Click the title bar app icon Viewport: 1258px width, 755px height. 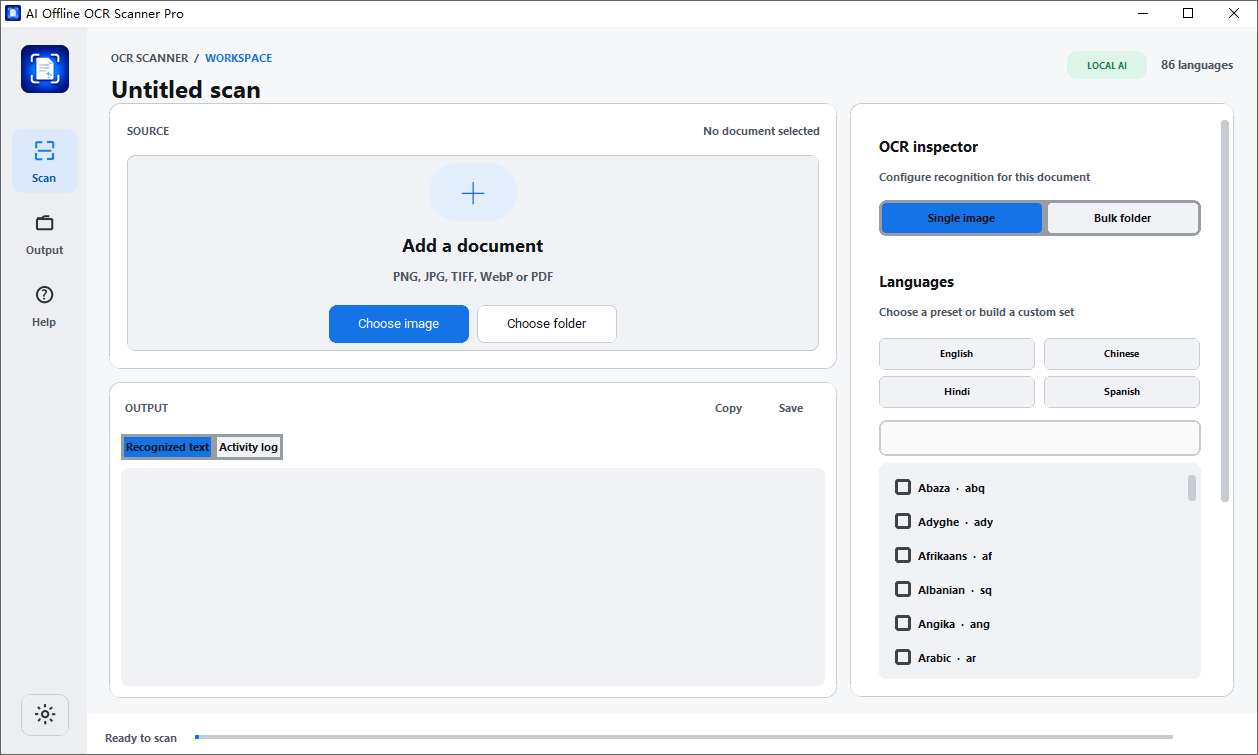coord(14,14)
